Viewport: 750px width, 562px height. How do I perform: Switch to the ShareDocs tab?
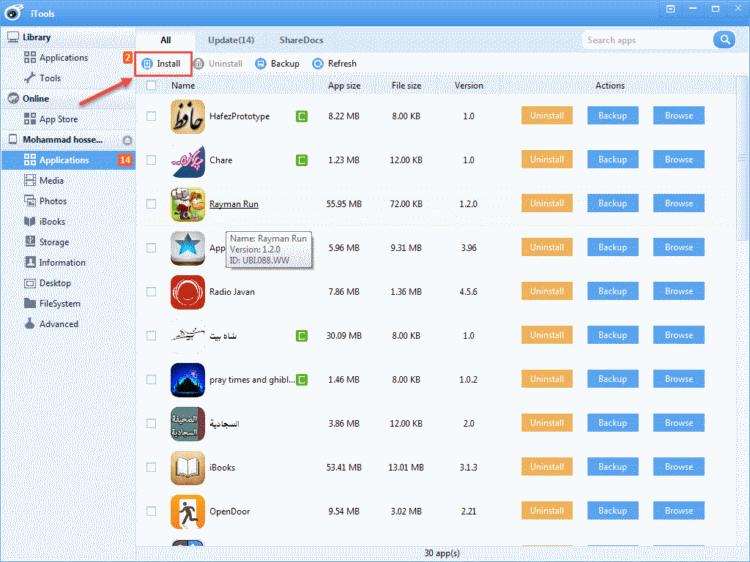[x=301, y=40]
